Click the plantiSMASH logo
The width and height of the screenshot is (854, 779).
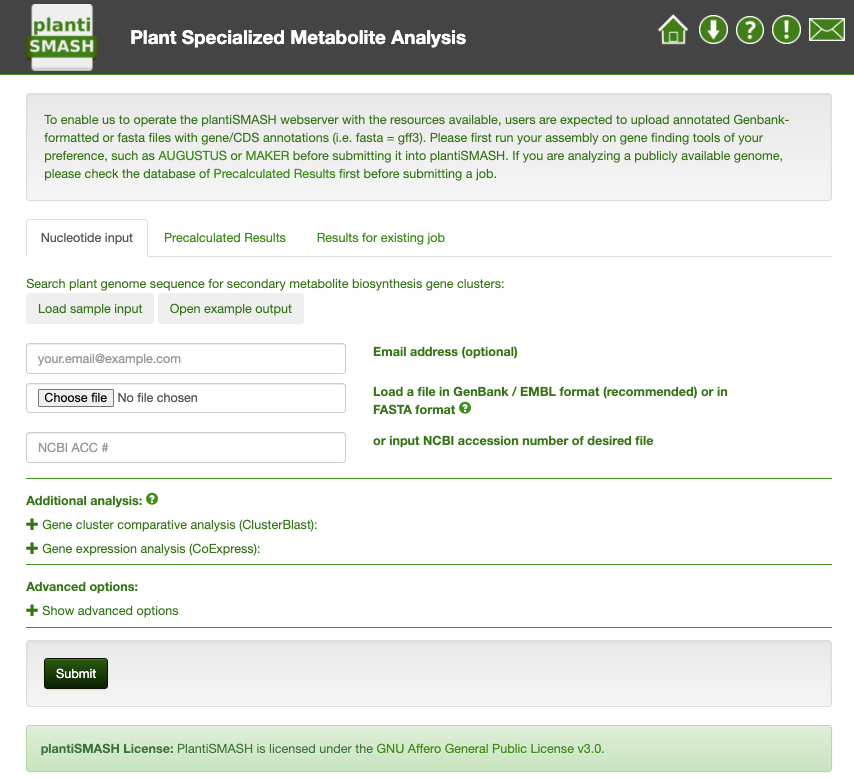[62, 37]
